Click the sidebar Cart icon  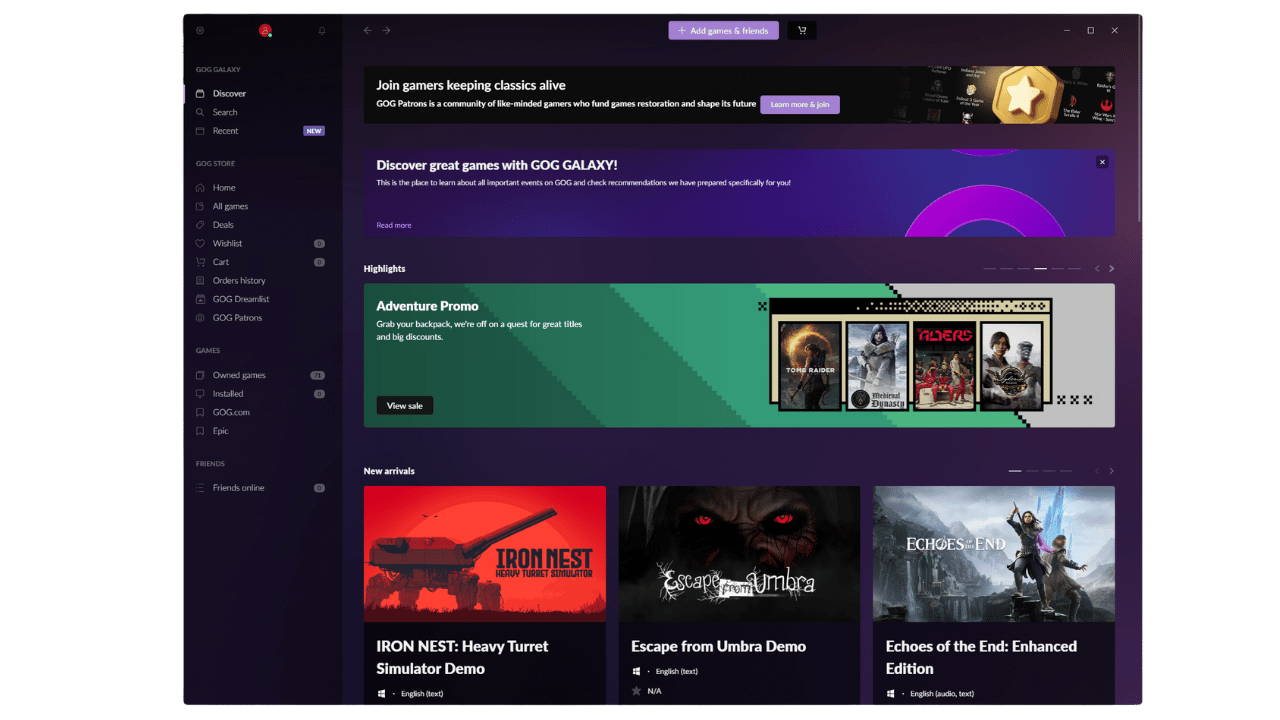200,262
